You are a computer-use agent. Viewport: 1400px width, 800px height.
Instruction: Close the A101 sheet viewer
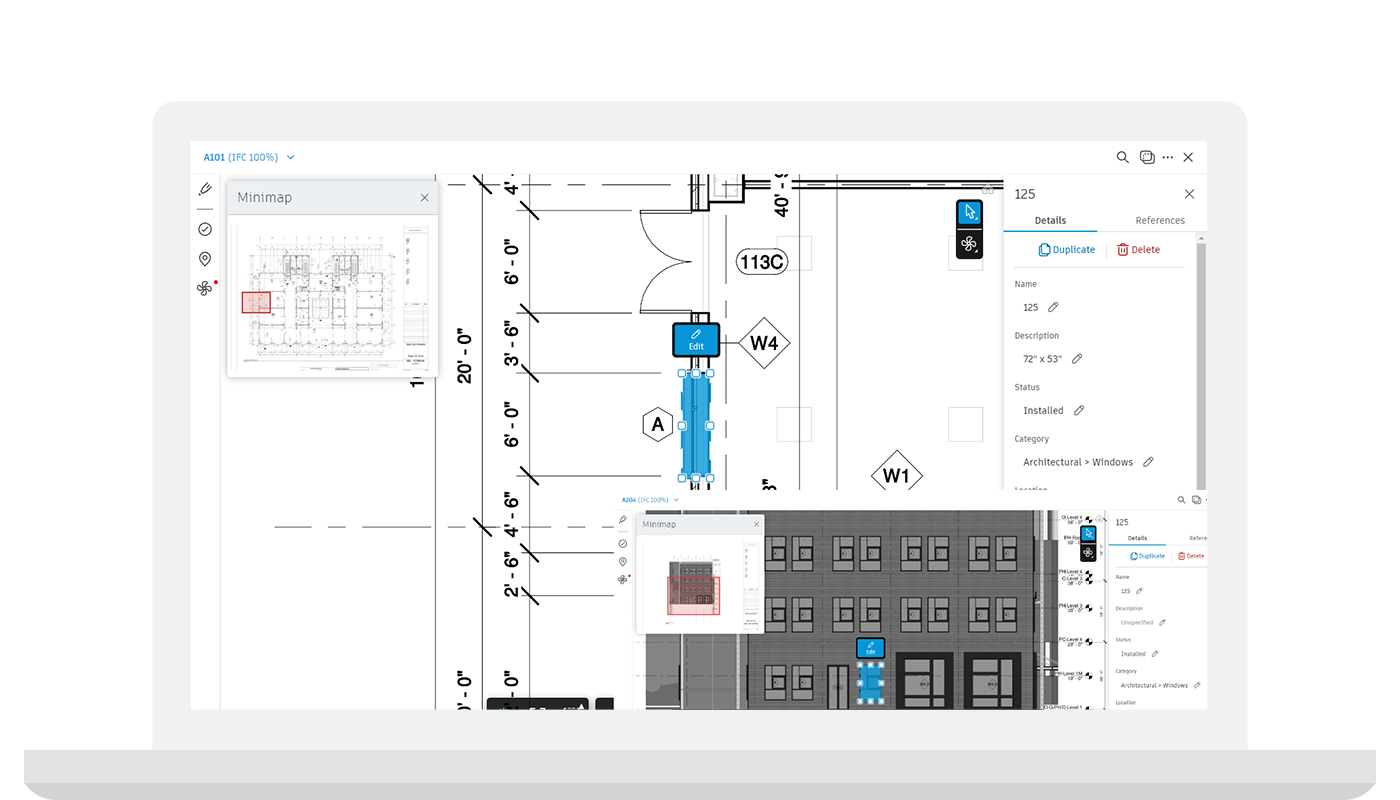tap(1188, 157)
